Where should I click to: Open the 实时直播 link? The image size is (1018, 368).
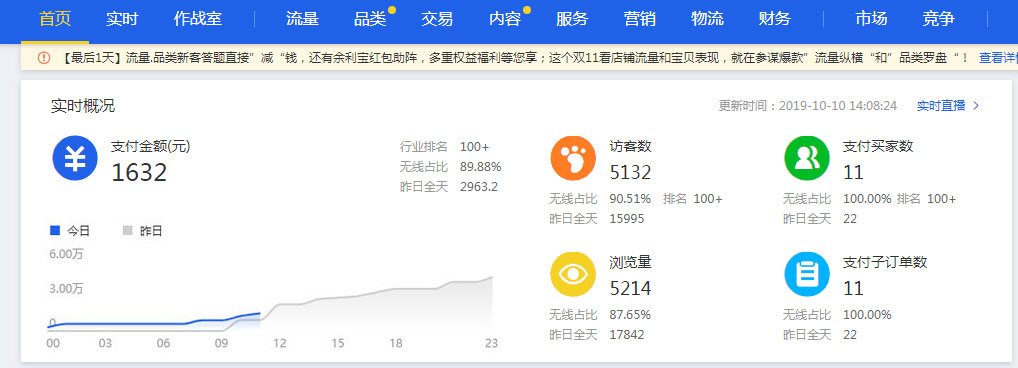tap(941, 106)
